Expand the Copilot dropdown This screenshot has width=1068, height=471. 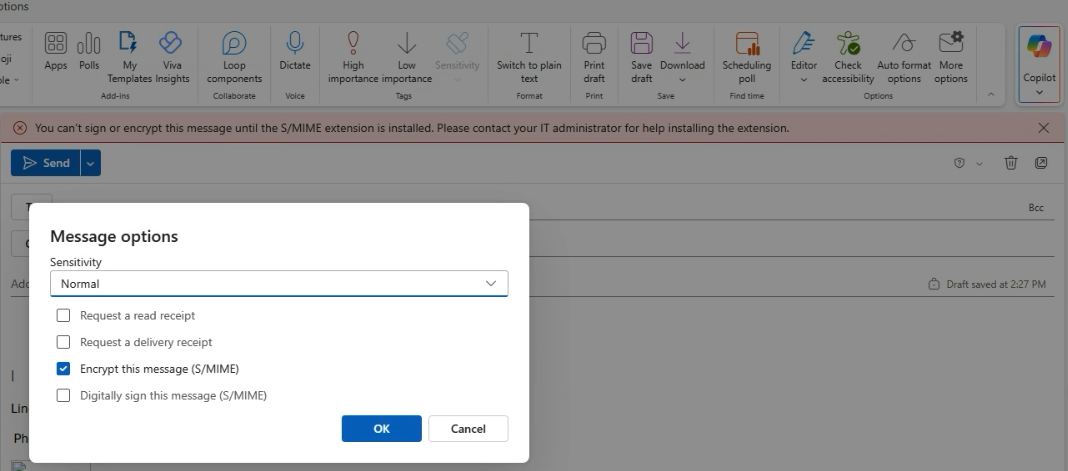pyautogui.click(x=1039, y=92)
